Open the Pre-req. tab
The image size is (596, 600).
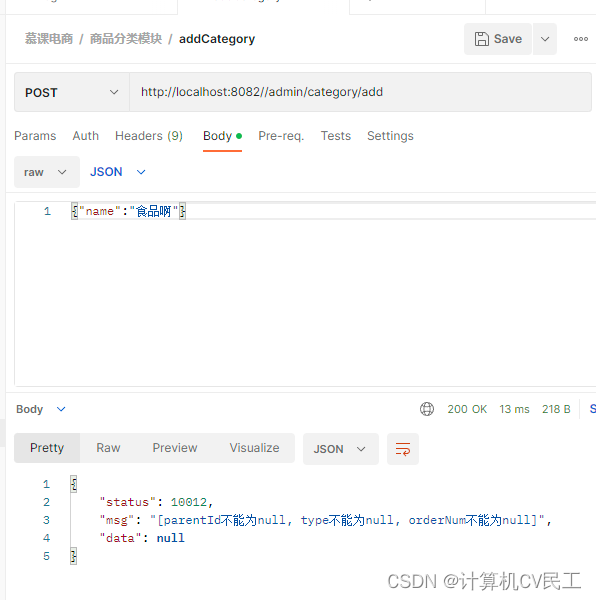(x=281, y=136)
